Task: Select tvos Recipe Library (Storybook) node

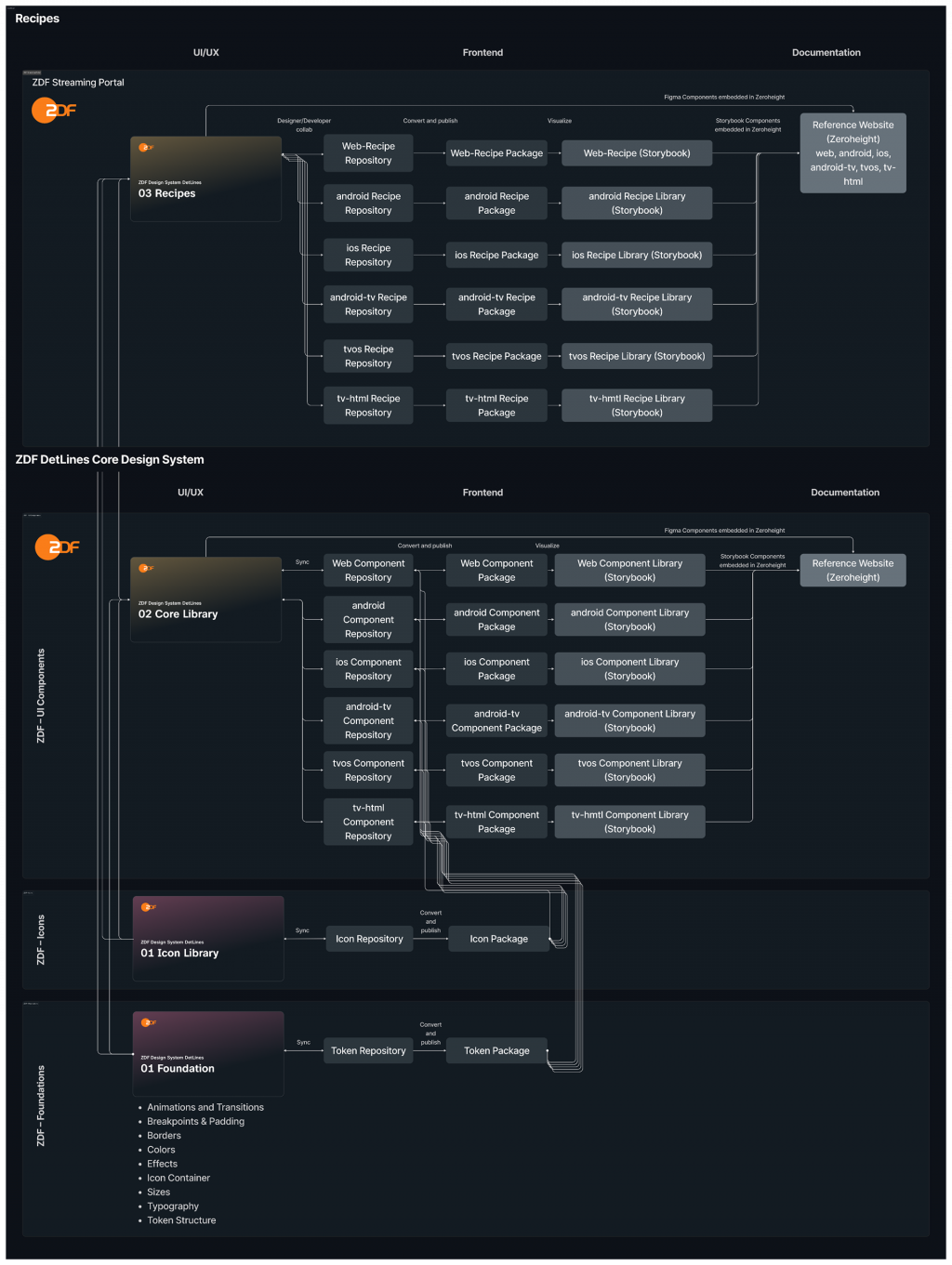Action: click(637, 357)
